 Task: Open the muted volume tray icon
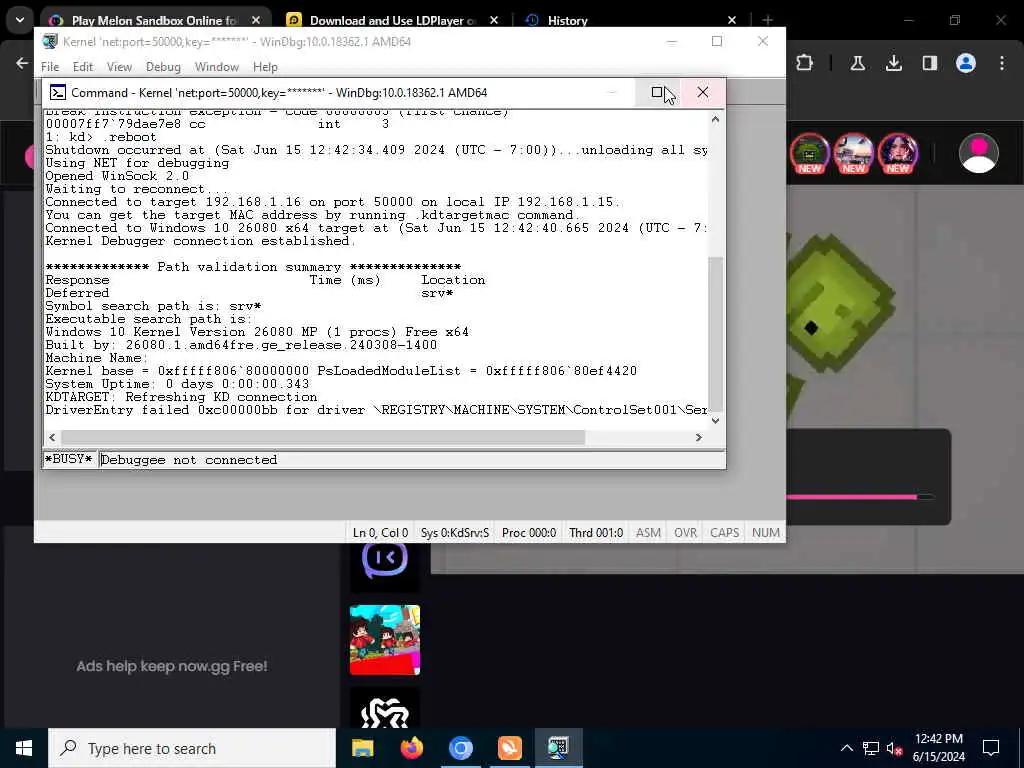(x=894, y=748)
